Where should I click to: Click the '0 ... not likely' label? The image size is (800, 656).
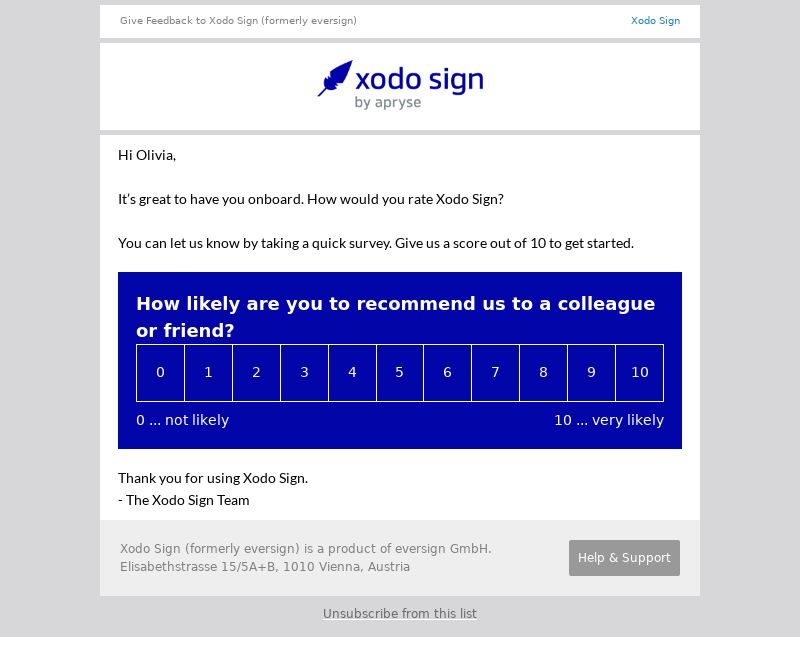(182, 420)
